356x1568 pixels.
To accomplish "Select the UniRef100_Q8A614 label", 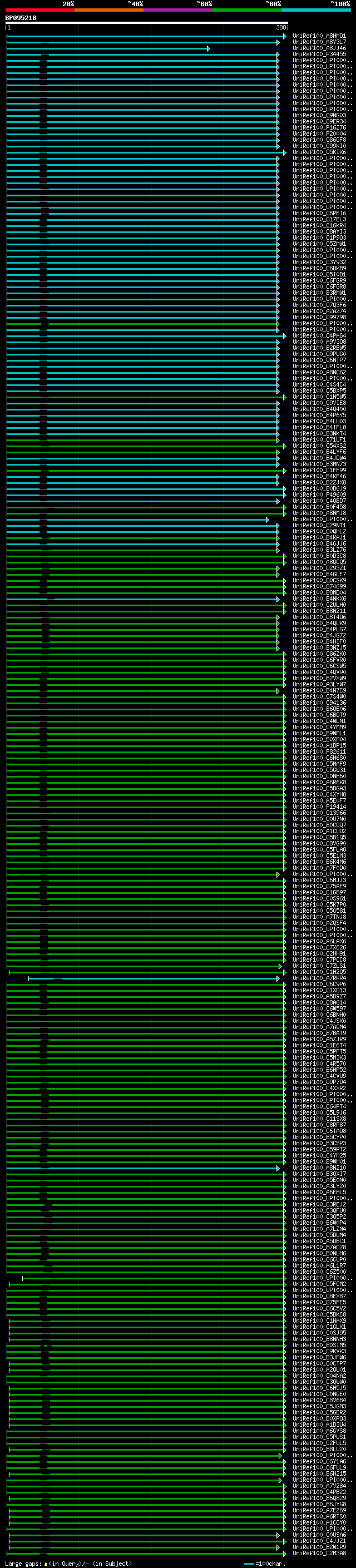I will (319, 1002).
